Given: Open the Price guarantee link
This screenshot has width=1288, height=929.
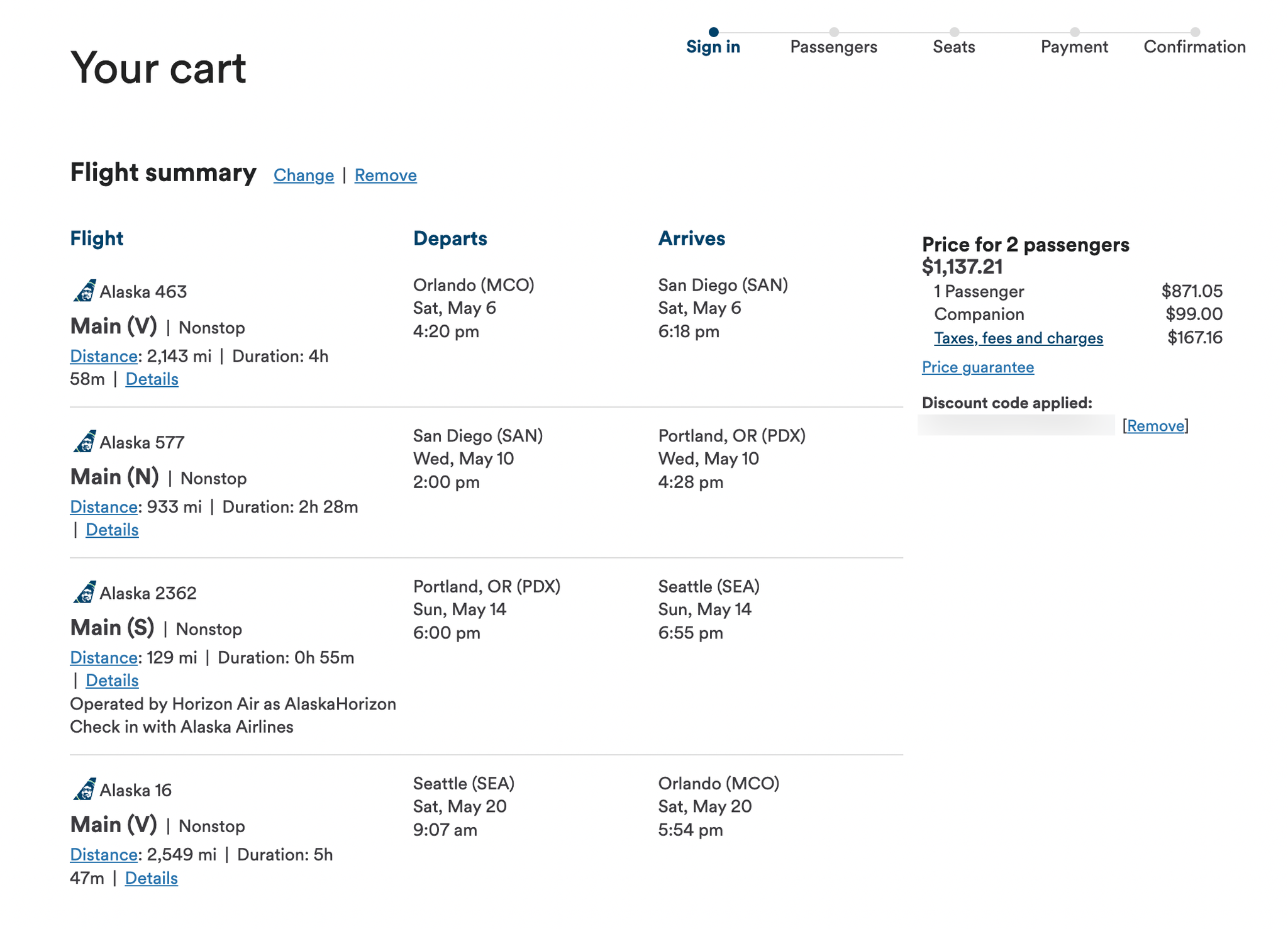Looking at the screenshot, I should click(x=977, y=367).
